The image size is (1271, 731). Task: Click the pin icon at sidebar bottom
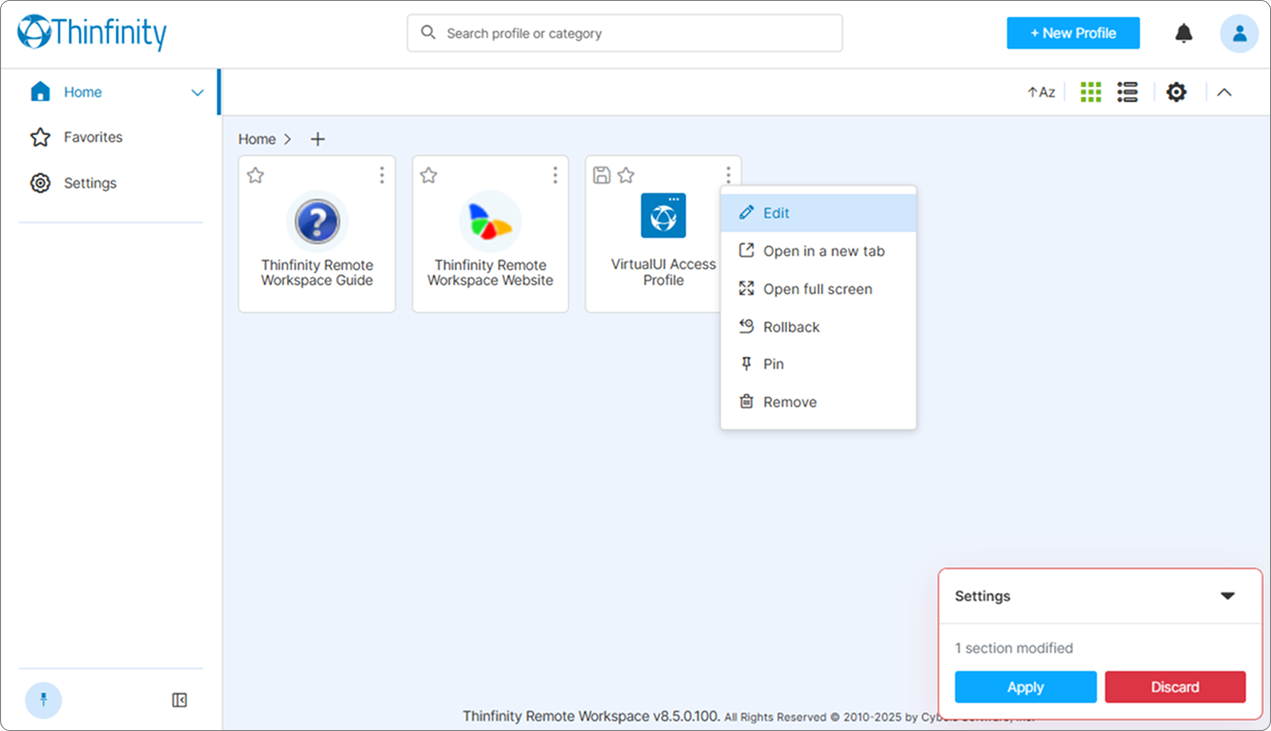click(43, 700)
